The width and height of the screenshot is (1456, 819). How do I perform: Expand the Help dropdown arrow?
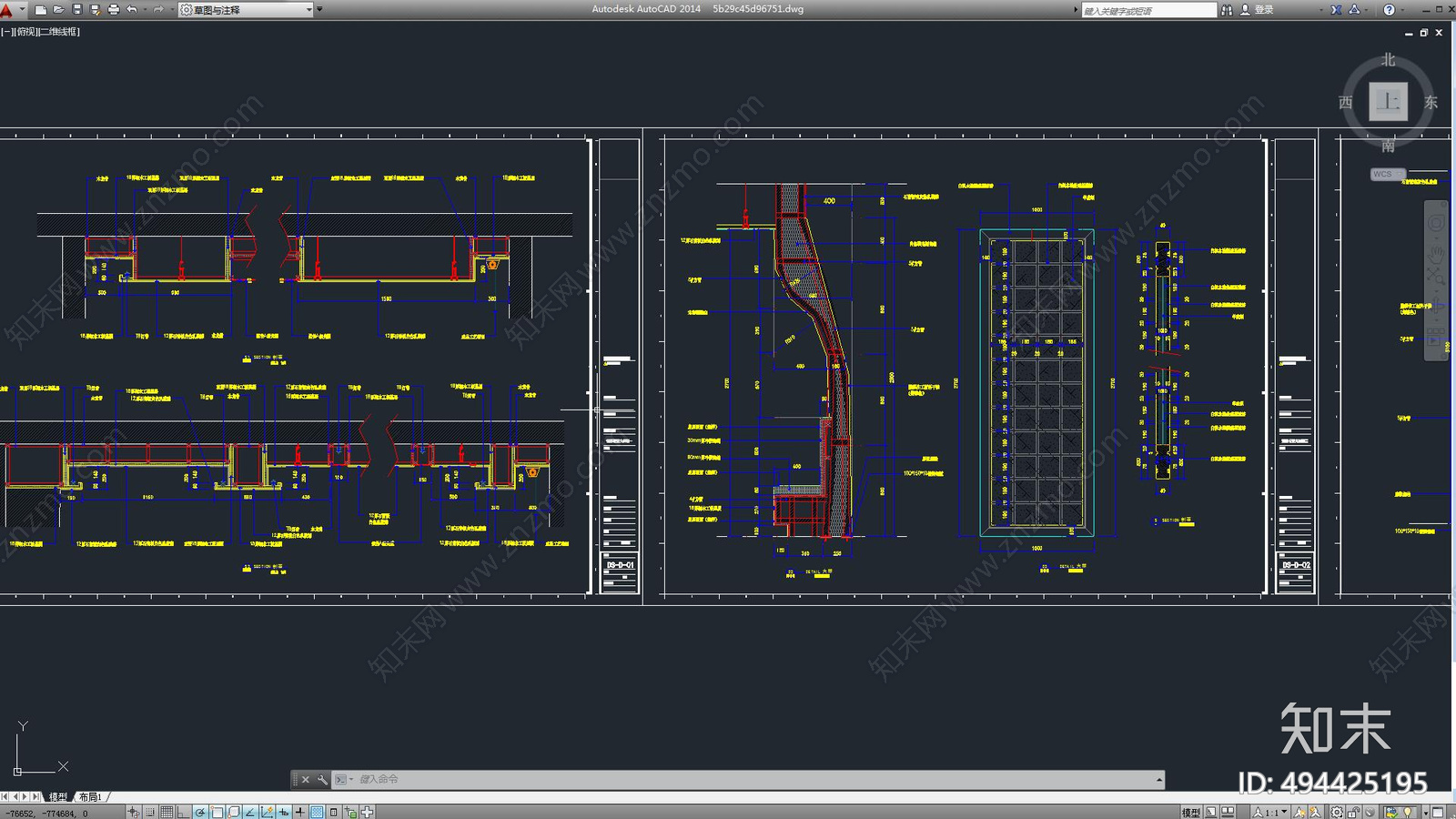1402,10
